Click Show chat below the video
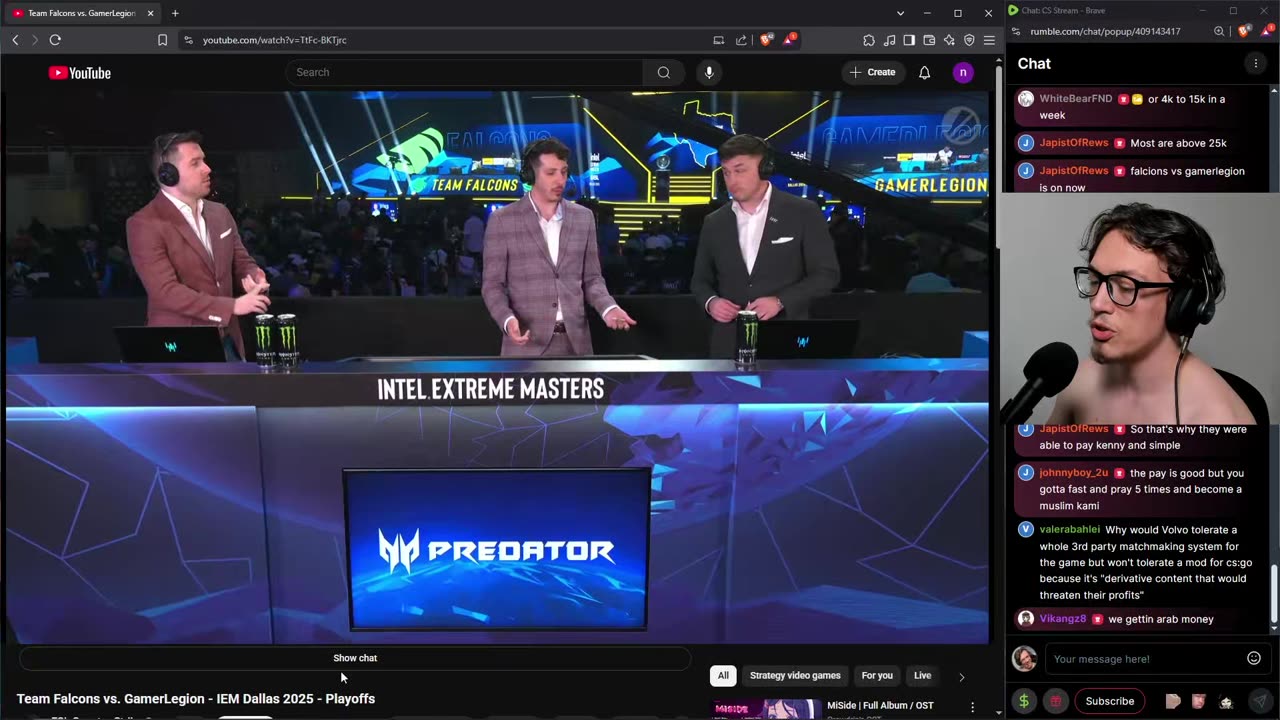Screen dimensions: 1280x720 click(355, 658)
